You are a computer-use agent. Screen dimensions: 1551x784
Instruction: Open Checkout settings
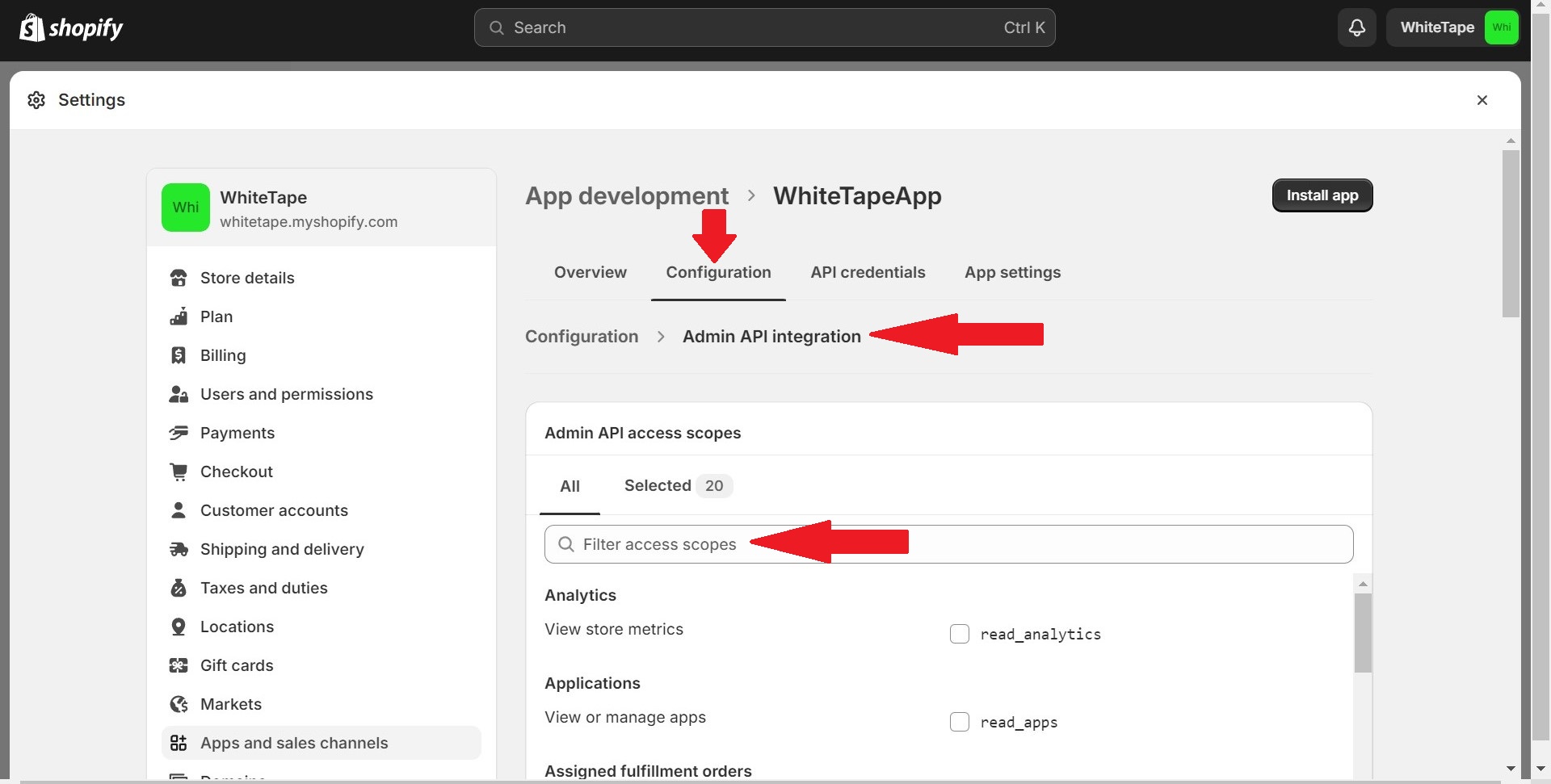[x=322, y=472]
